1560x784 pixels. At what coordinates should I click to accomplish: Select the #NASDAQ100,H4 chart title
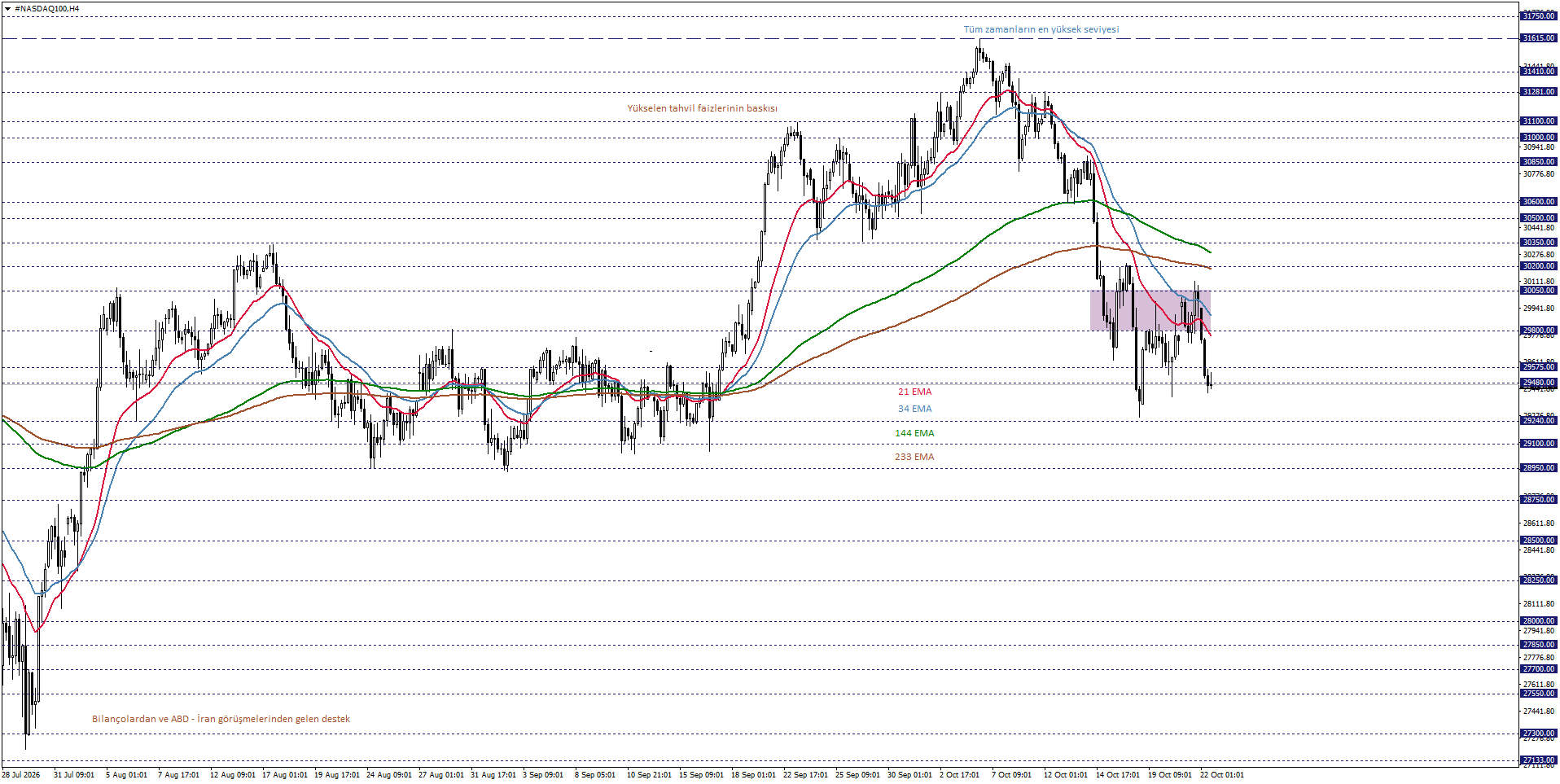pos(47,9)
